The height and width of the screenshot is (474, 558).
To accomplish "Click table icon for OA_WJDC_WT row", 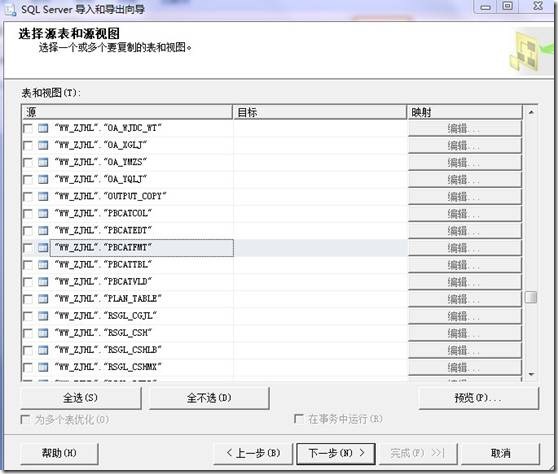I will [x=43, y=128].
